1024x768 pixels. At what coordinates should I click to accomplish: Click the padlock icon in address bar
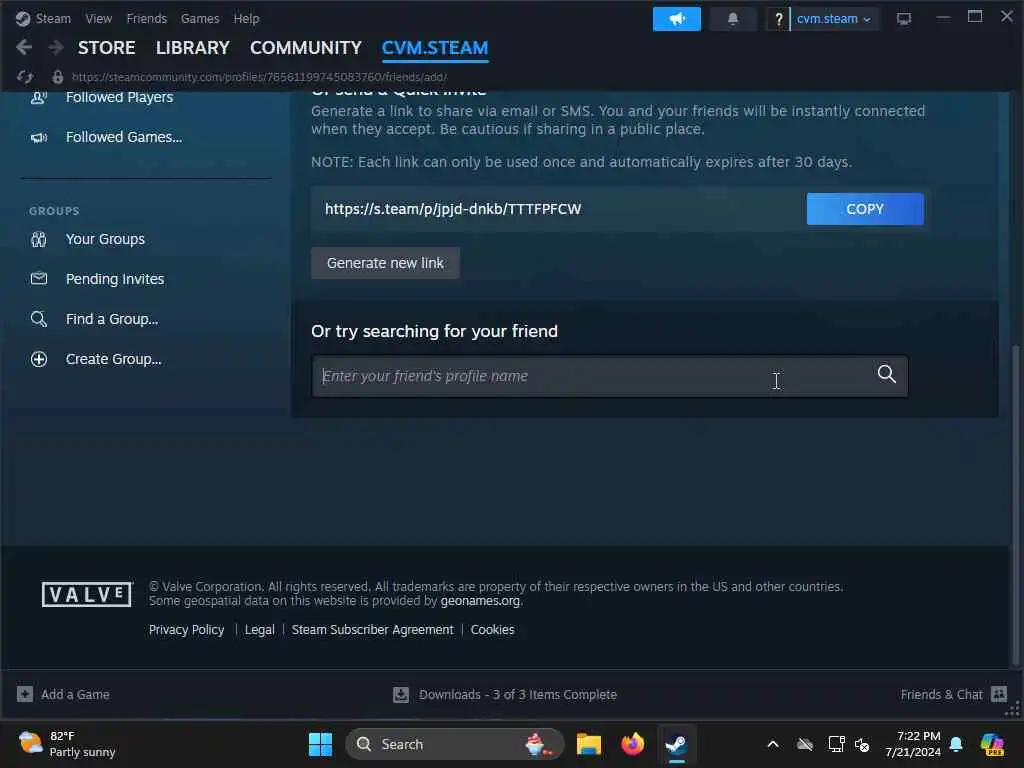[x=57, y=77]
